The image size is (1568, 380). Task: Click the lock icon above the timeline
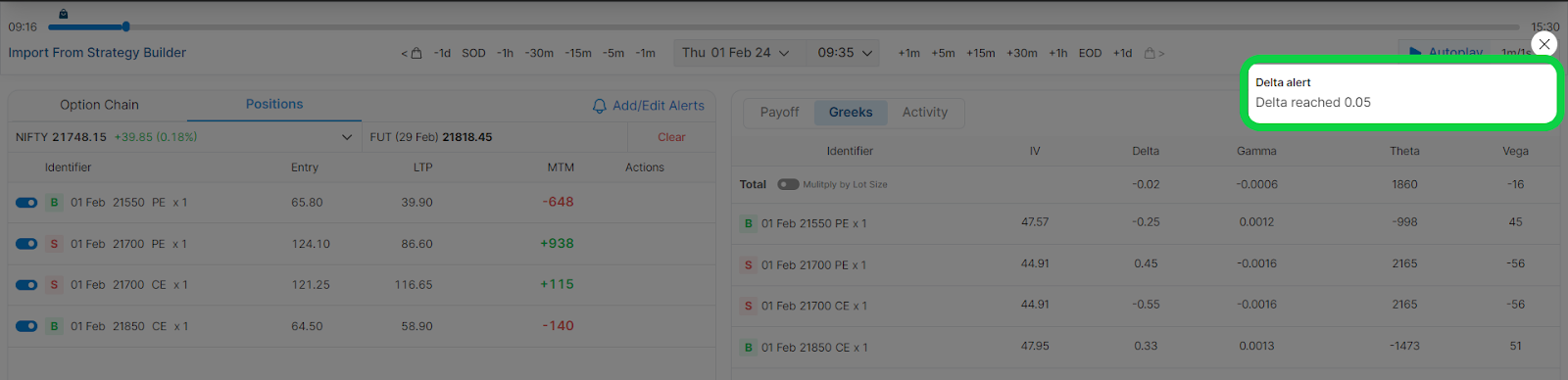pyautogui.click(x=64, y=14)
